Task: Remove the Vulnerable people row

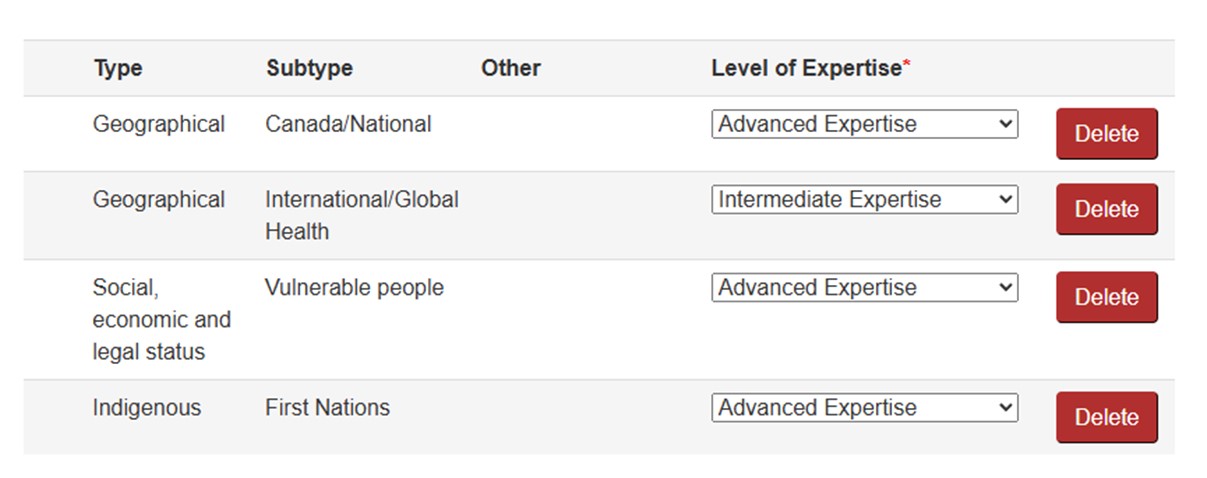Action: [x=1106, y=297]
